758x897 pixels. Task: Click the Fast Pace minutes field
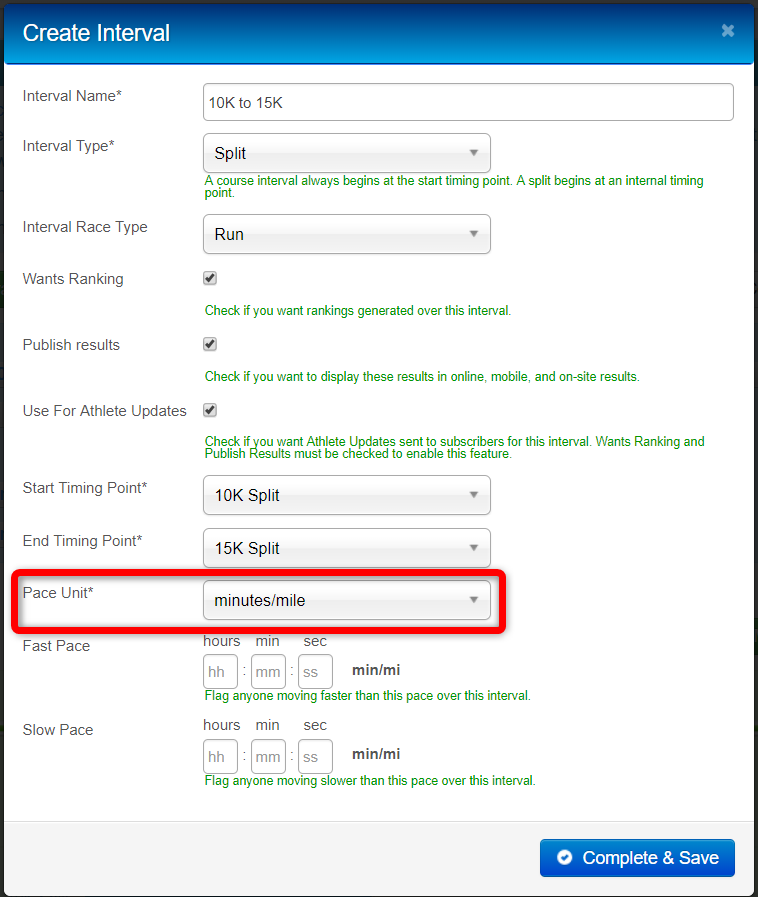(268, 672)
